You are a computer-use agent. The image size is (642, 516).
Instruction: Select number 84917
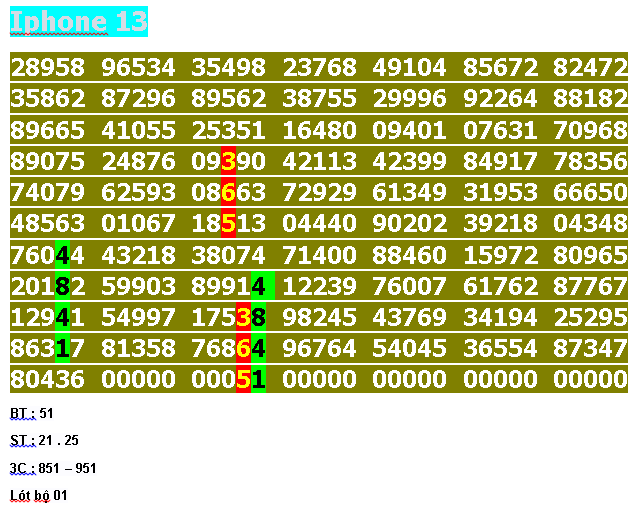(x=500, y=161)
